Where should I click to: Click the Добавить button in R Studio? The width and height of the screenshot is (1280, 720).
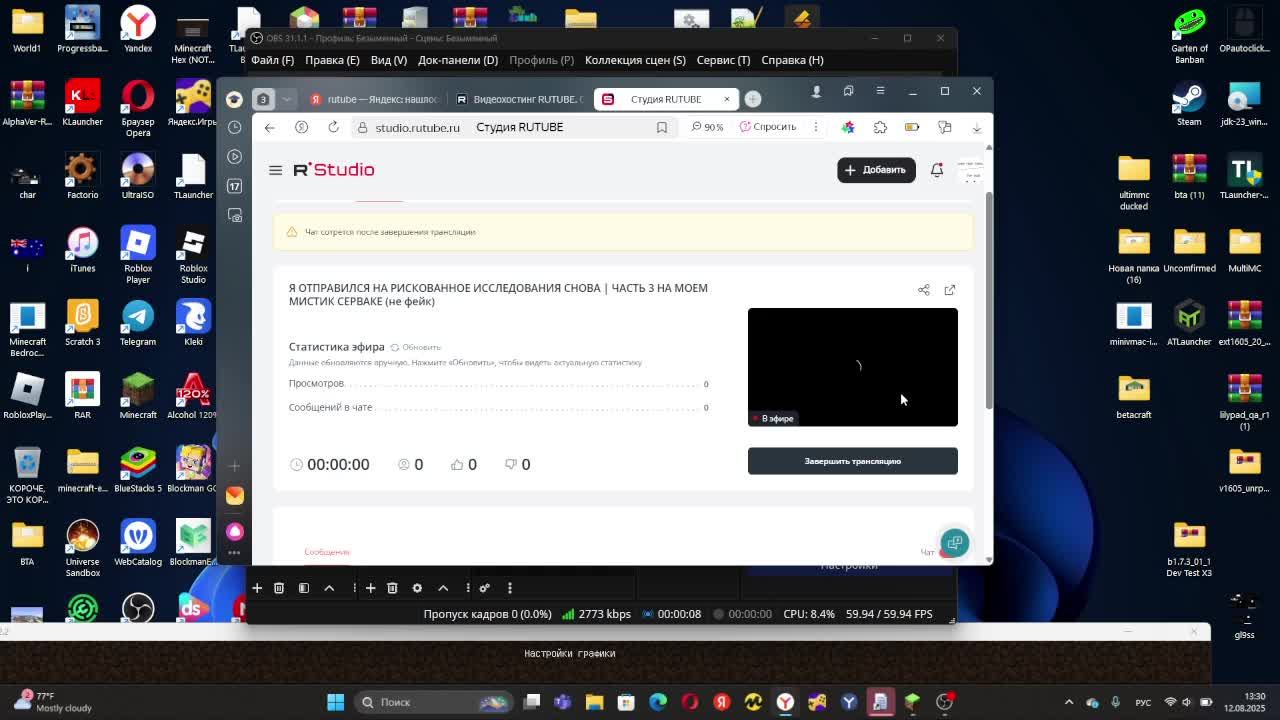coord(876,170)
